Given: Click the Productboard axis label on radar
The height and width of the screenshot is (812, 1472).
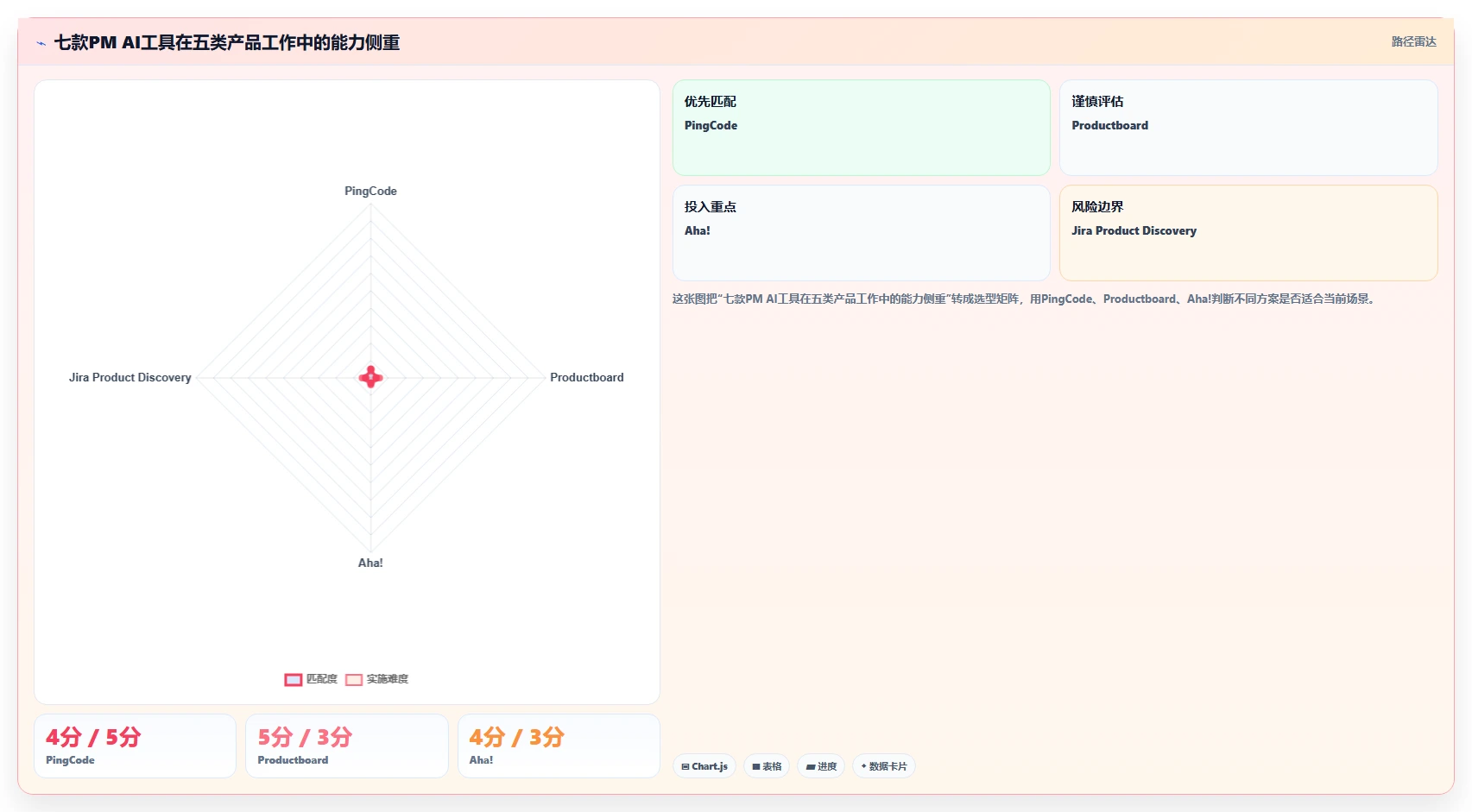Looking at the screenshot, I should click(x=587, y=377).
